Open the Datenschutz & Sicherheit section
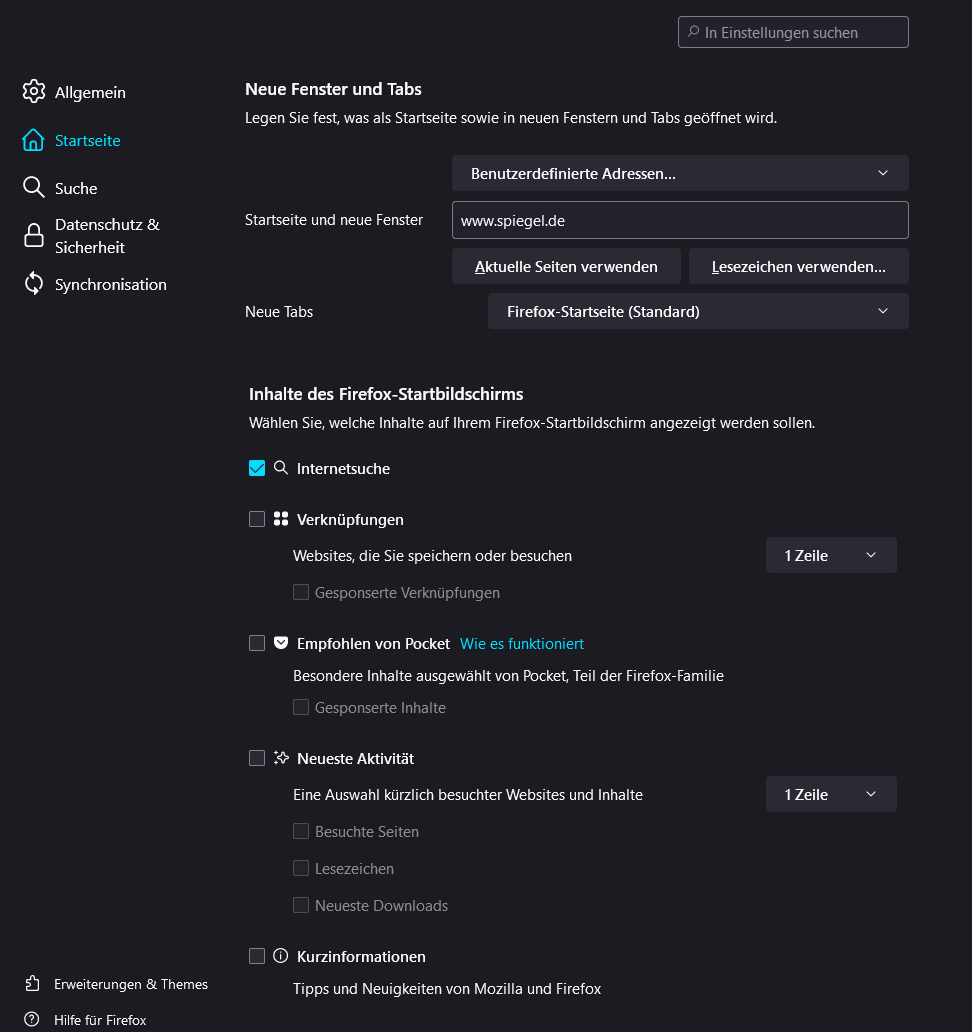Viewport: 972px width, 1032px height. coord(106,236)
